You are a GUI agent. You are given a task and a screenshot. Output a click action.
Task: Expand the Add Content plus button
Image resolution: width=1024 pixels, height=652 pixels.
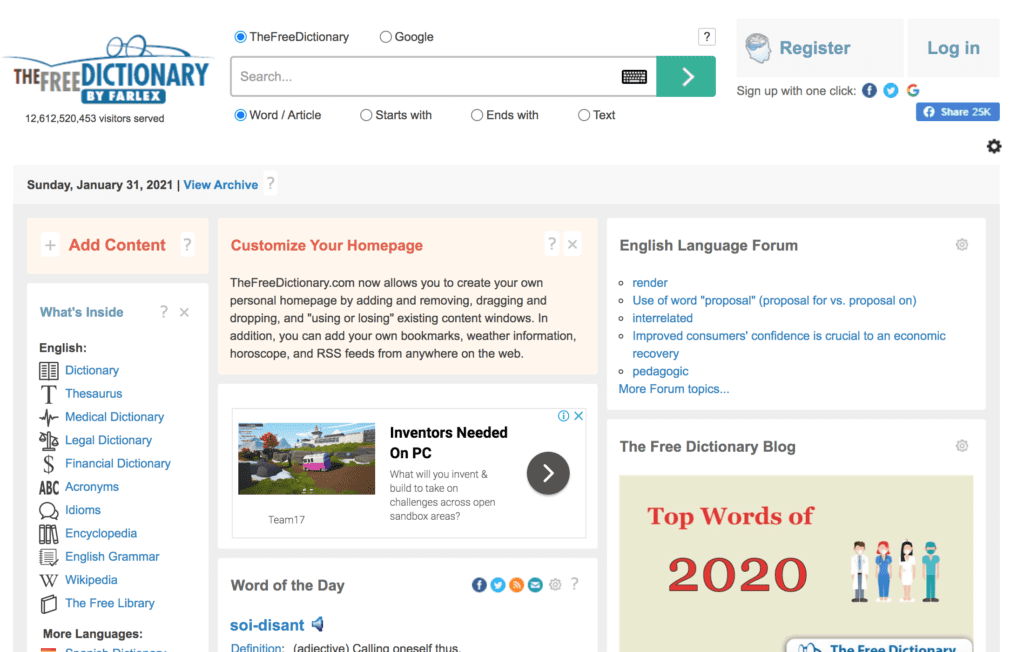click(x=50, y=245)
